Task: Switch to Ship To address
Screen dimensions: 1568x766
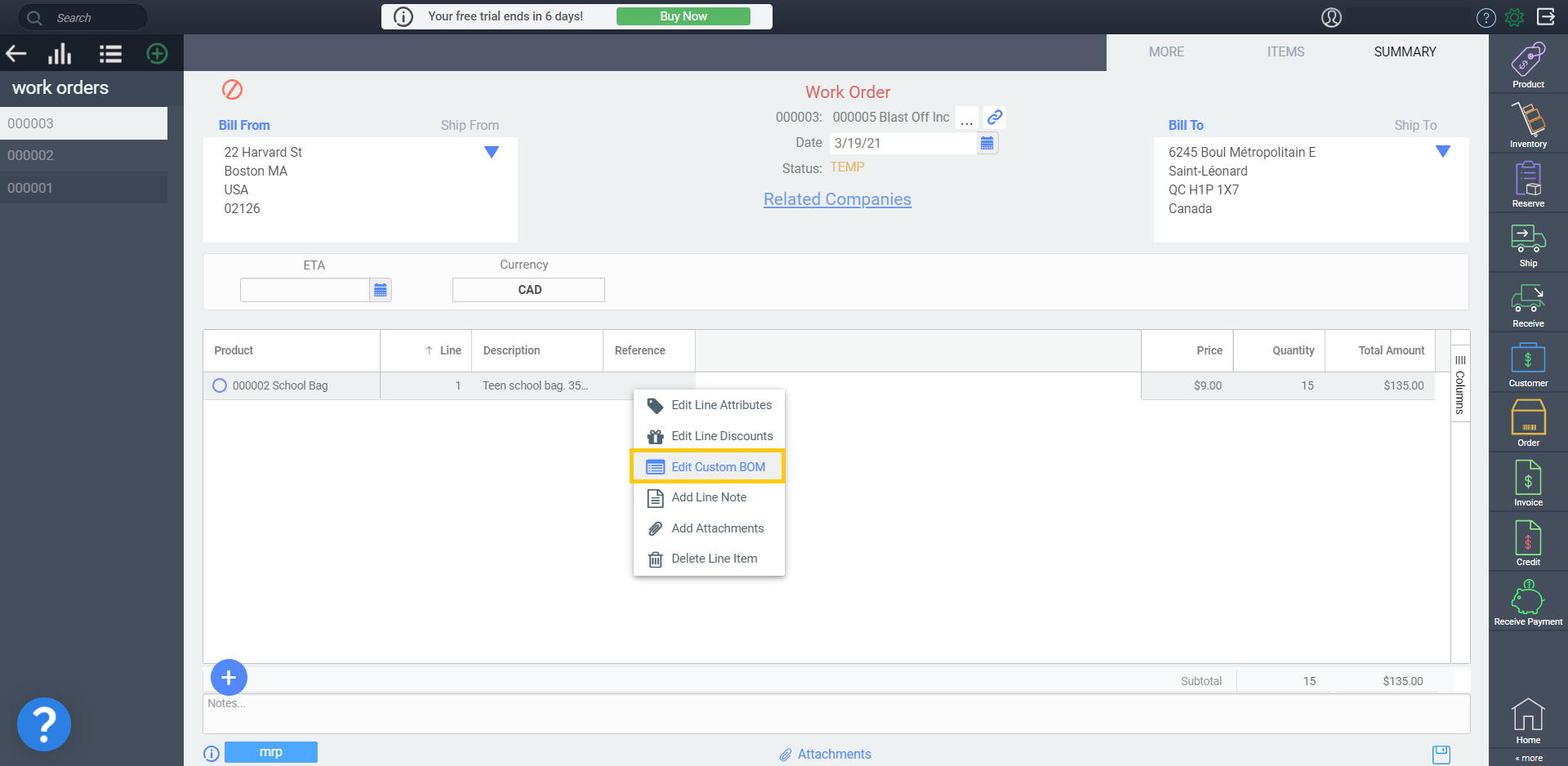Action: pyautogui.click(x=1415, y=125)
